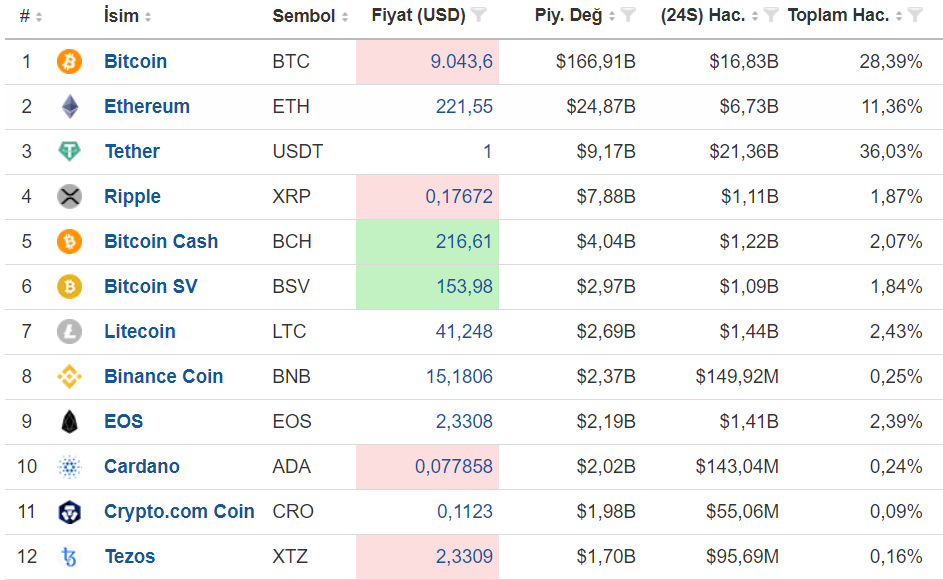
Task: Click Bitcoin's price cell 9.043,6
Action: pos(461,62)
